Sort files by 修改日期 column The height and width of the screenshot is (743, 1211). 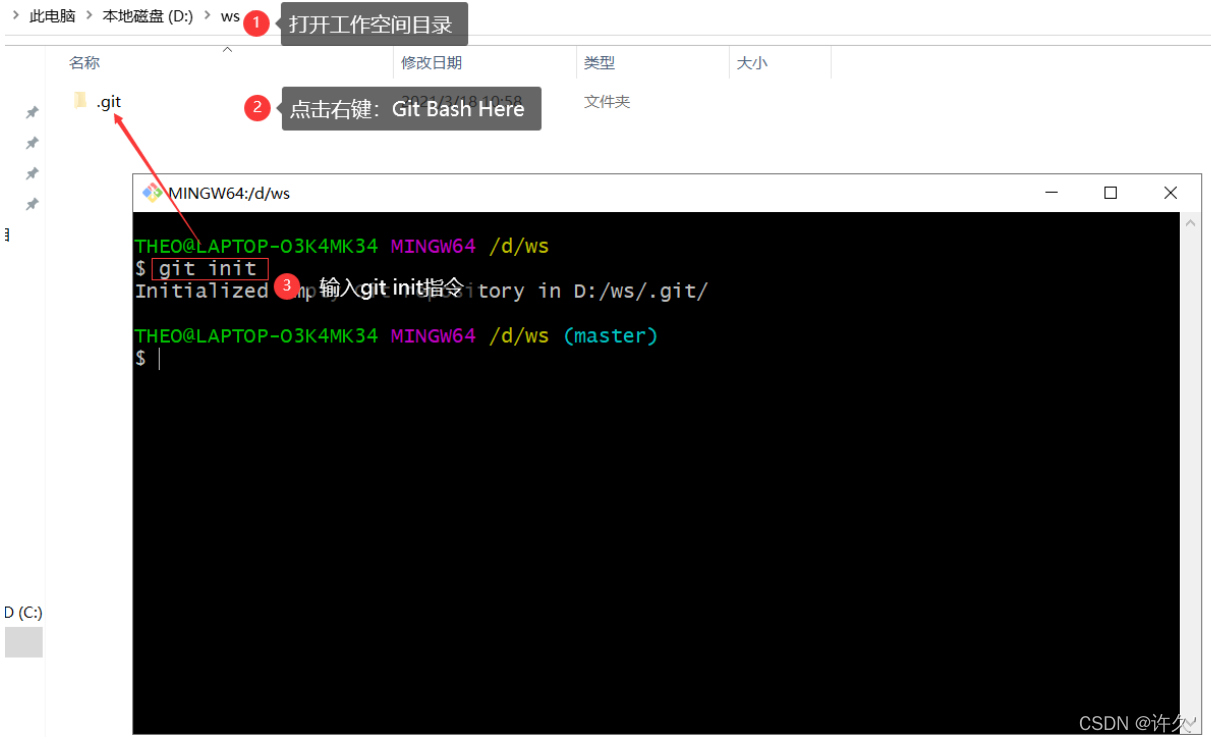[x=431, y=63]
